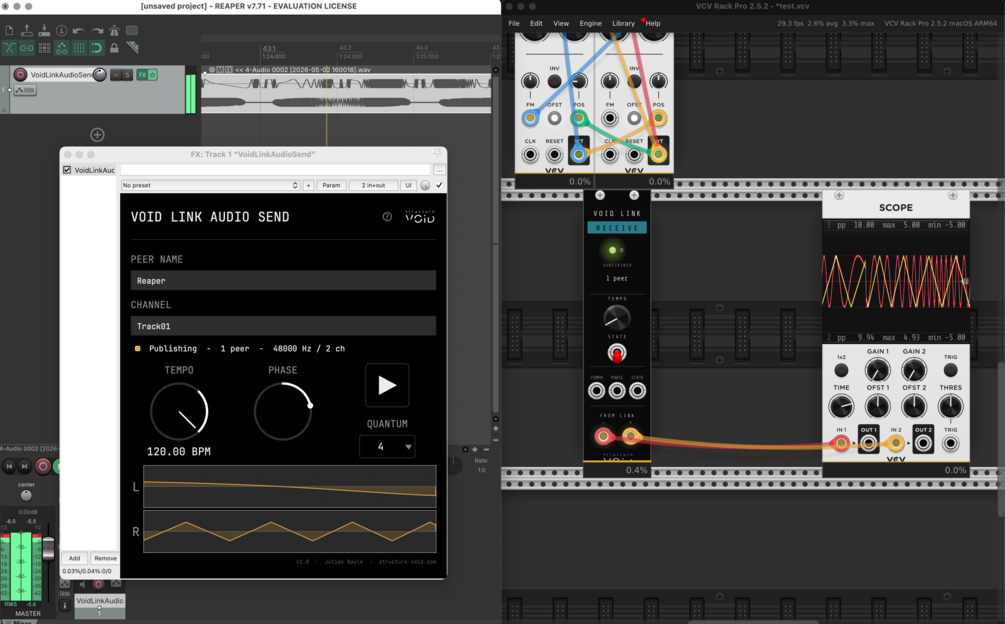The image size is (1005, 624).
Task: Open the Edit menu in VCV Rack
Action: (x=536, y=23)
